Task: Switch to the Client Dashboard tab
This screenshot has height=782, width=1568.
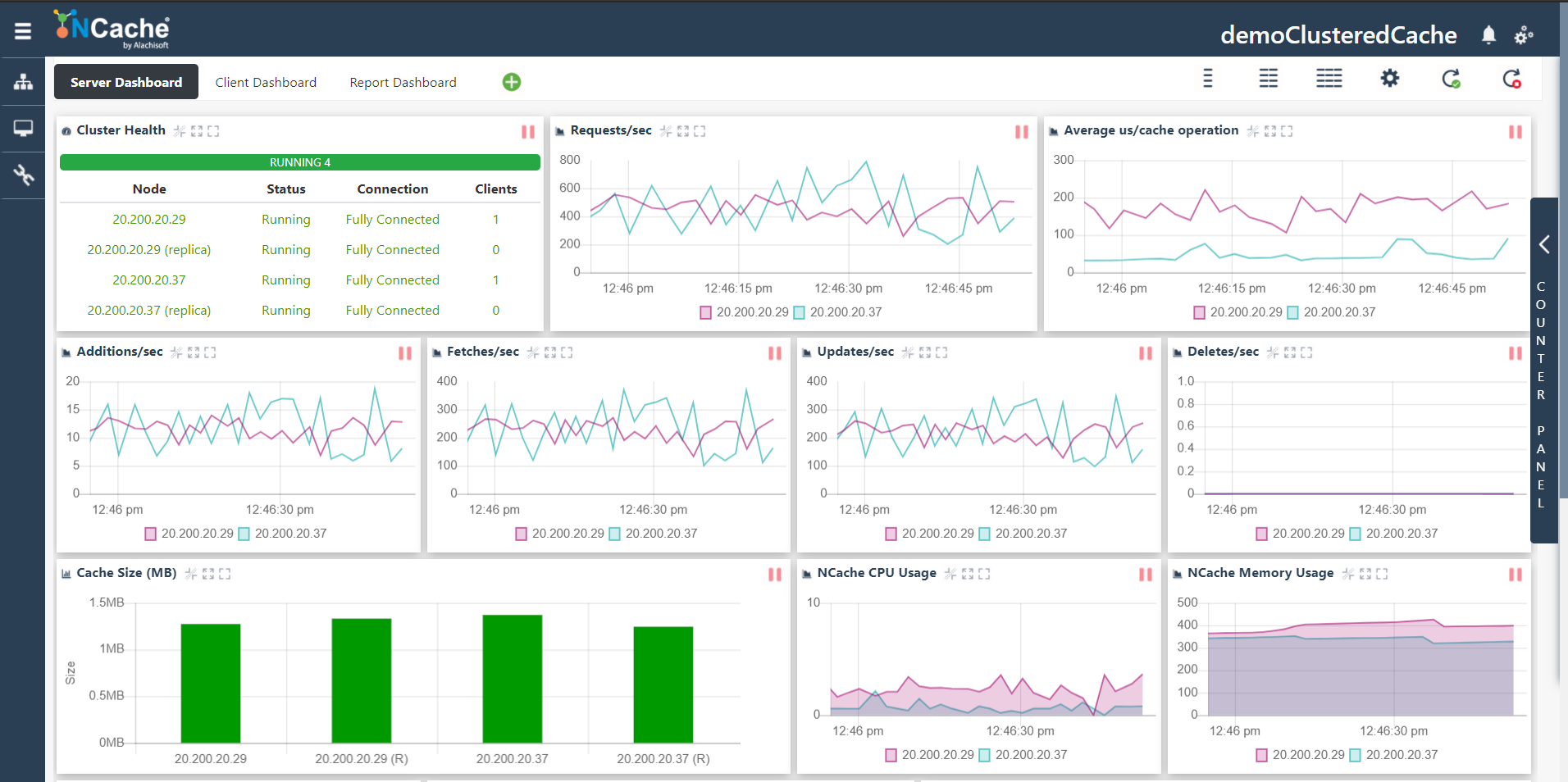Action: coord(266,82)
